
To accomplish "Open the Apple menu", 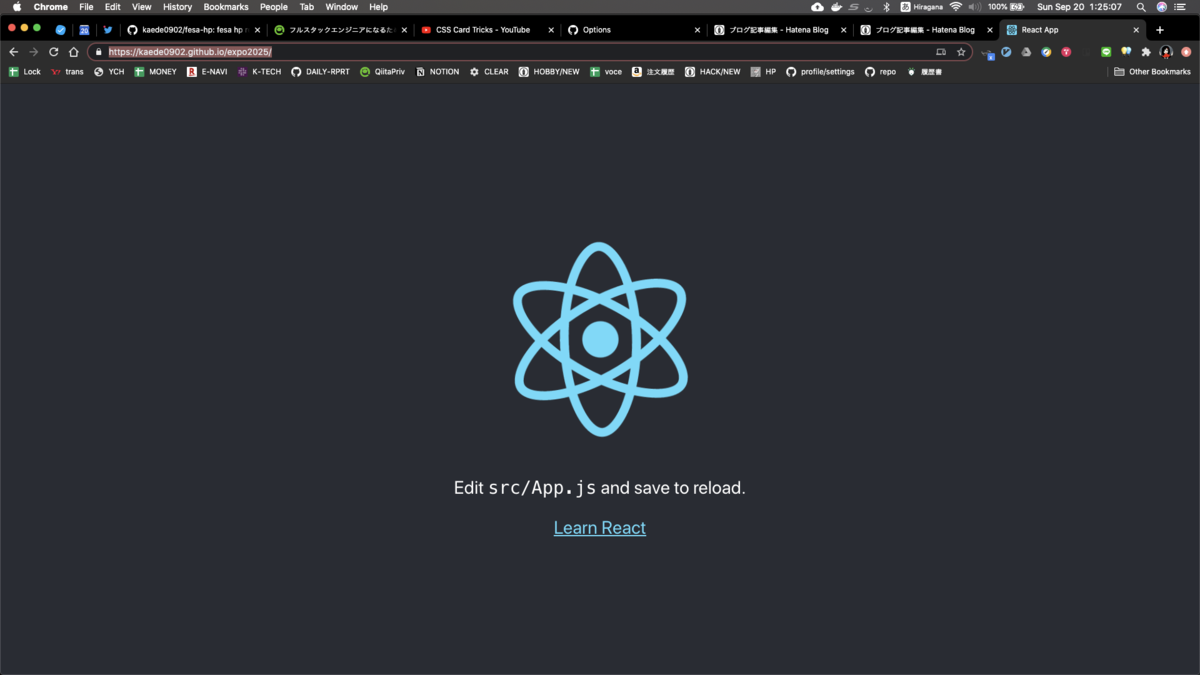I will [17, 7].
